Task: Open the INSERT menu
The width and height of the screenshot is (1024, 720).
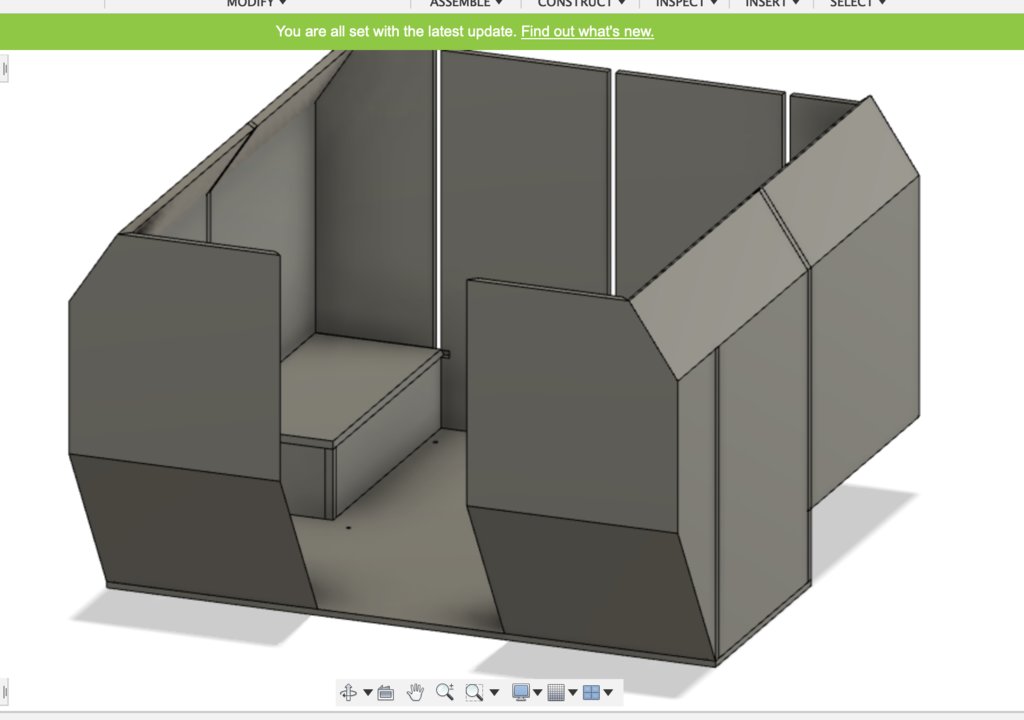Action: tap(772, 3)
